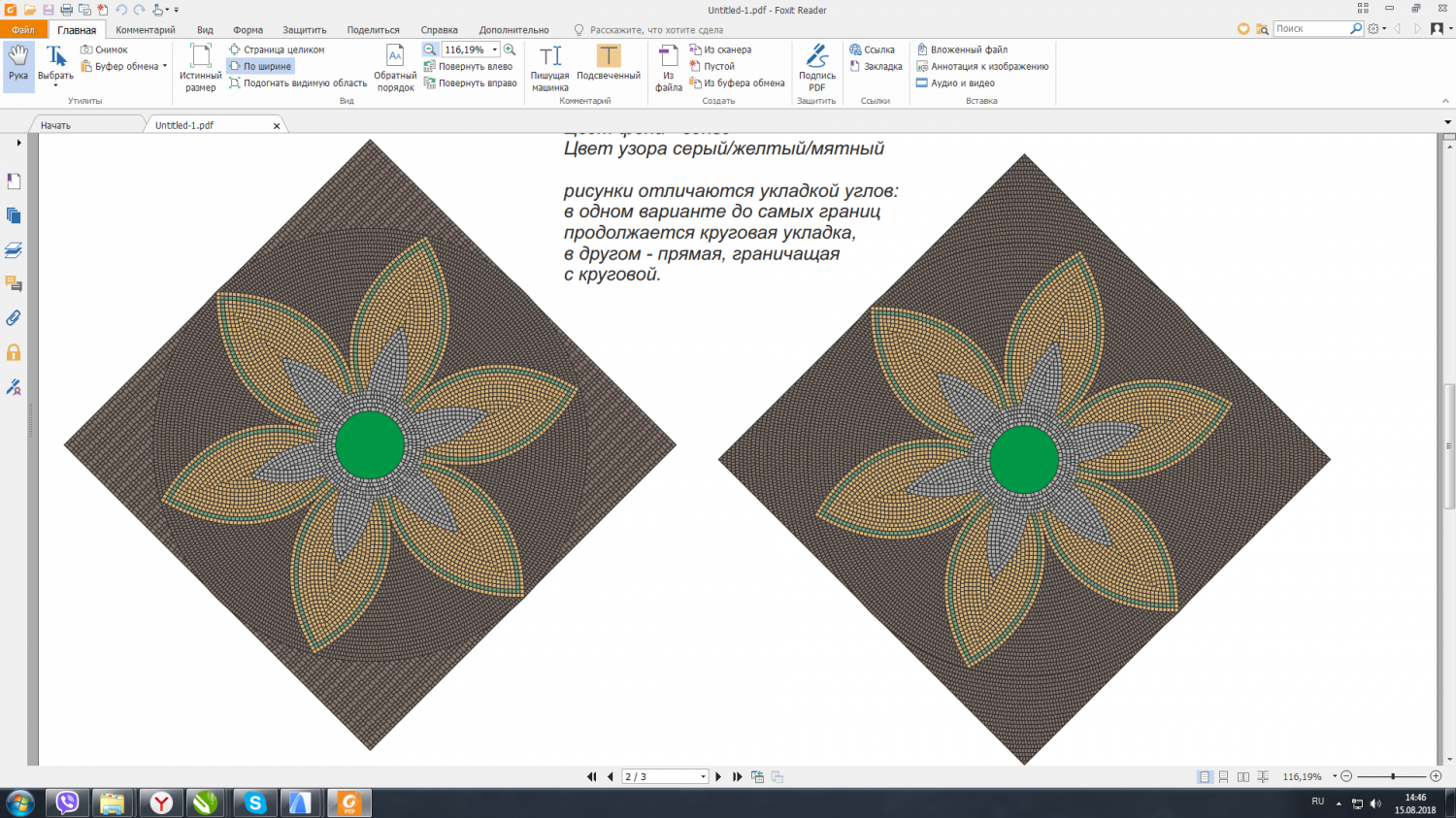Enable continuous page view mode
Viewport: 1456px width, 818px height.
1224,777
